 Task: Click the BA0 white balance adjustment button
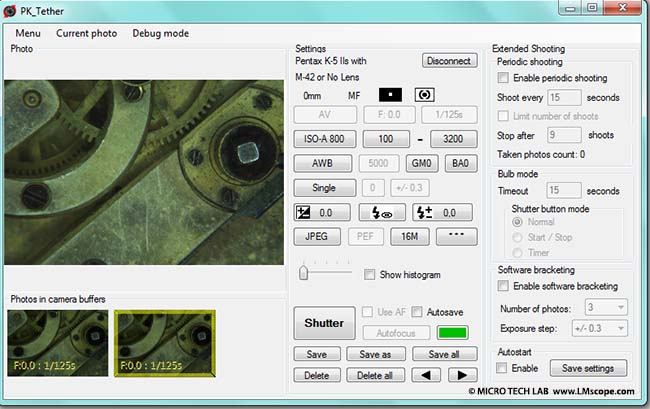click(461, 163)
